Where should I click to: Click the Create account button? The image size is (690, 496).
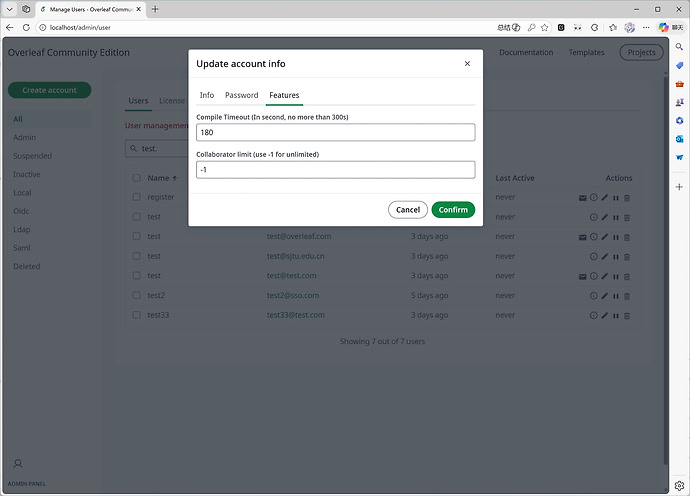pos(50,90)
